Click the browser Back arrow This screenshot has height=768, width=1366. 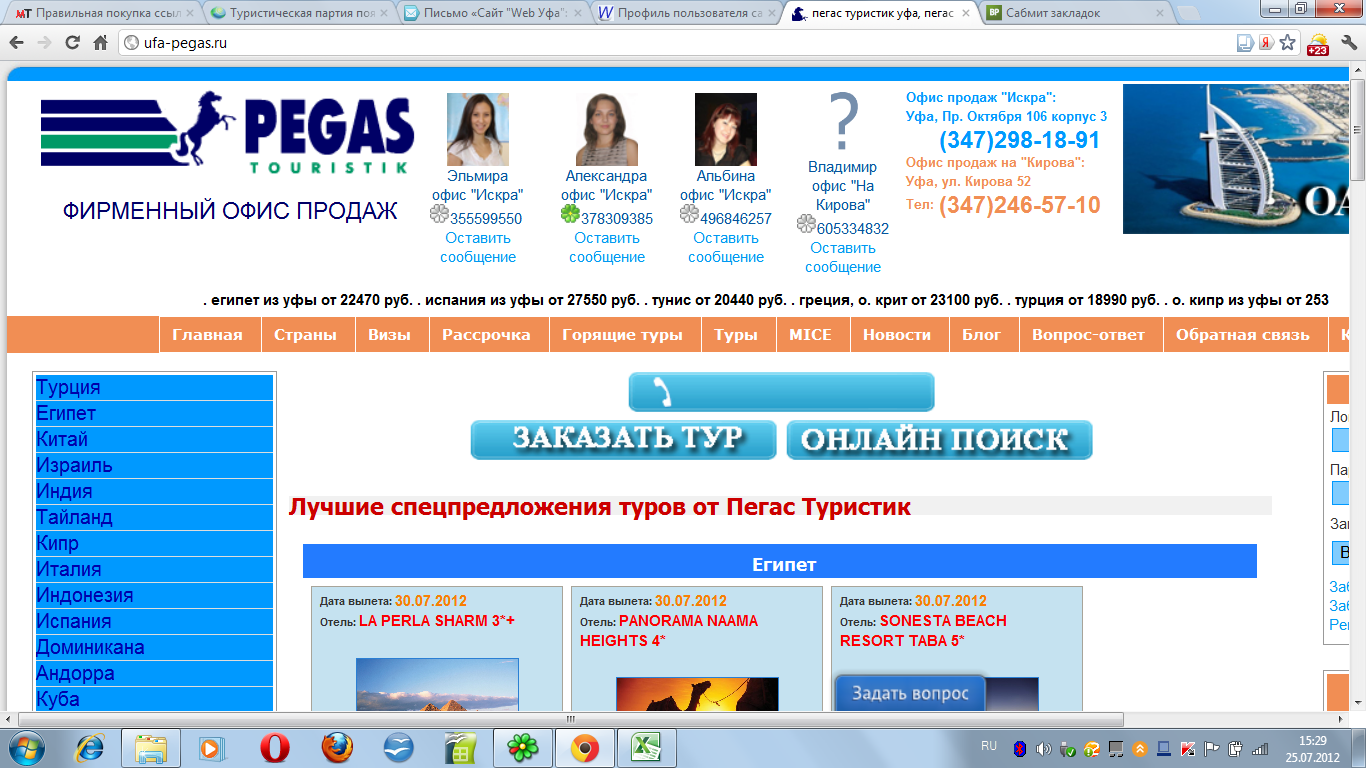[17, 43]
